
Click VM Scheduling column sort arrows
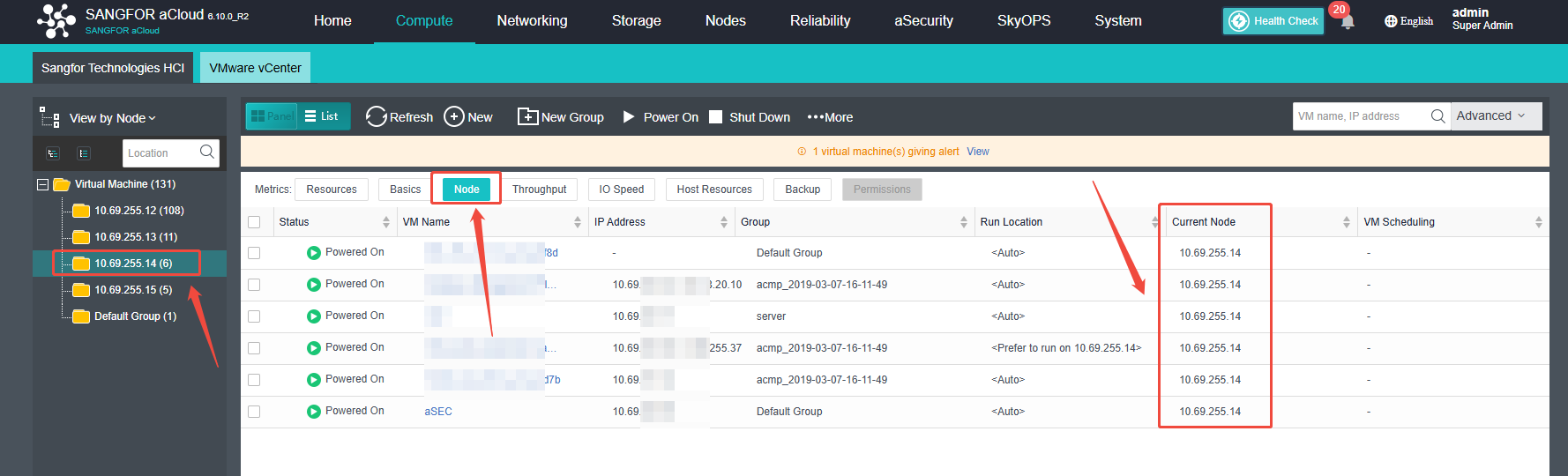[x=1539, y=222]
